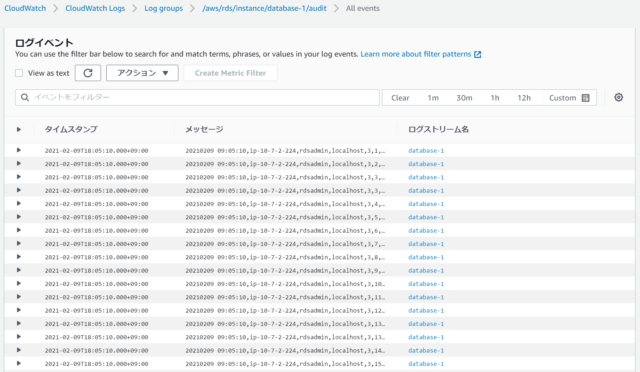Expand log event row ending localhost,3,14
Viewport: 640px width, 372px height.
pos(18,350)
